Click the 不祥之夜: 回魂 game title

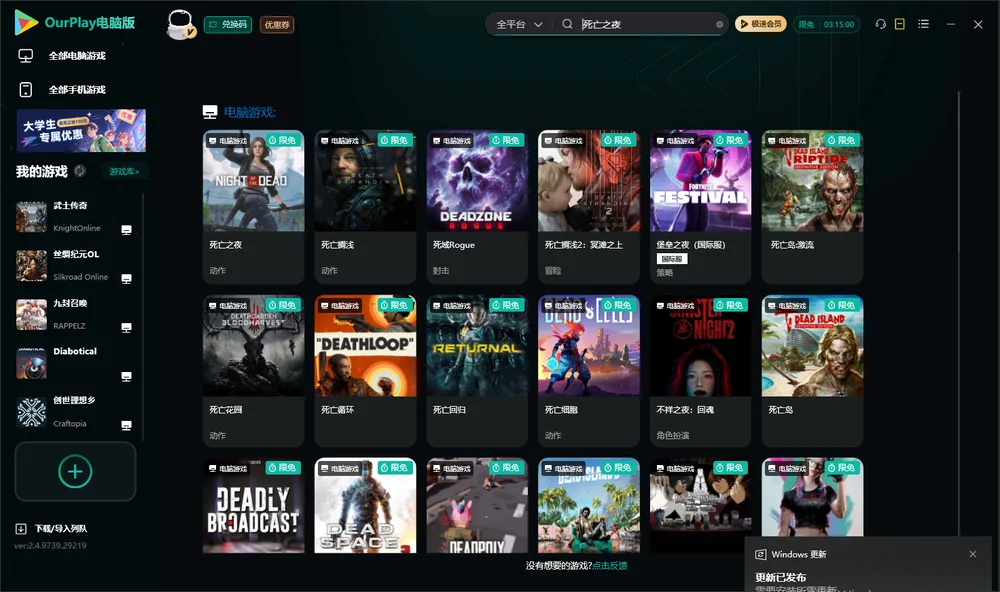point(685,410)
